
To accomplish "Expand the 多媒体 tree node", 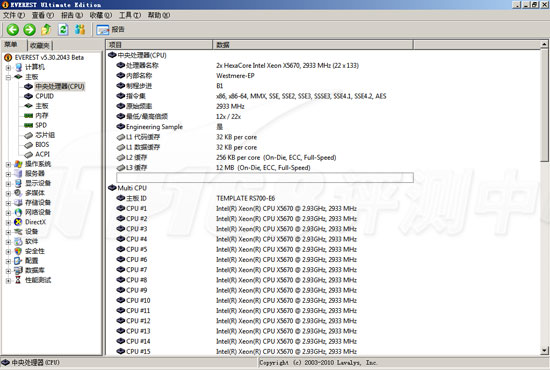I will [8, 193].
